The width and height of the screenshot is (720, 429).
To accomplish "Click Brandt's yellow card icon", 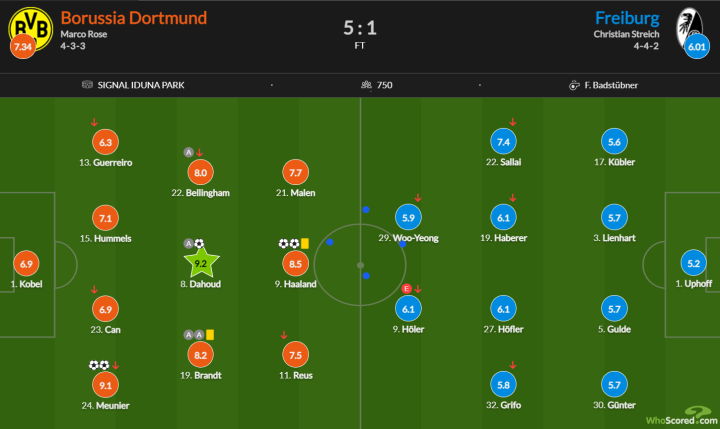I will [x=212, y=335].
